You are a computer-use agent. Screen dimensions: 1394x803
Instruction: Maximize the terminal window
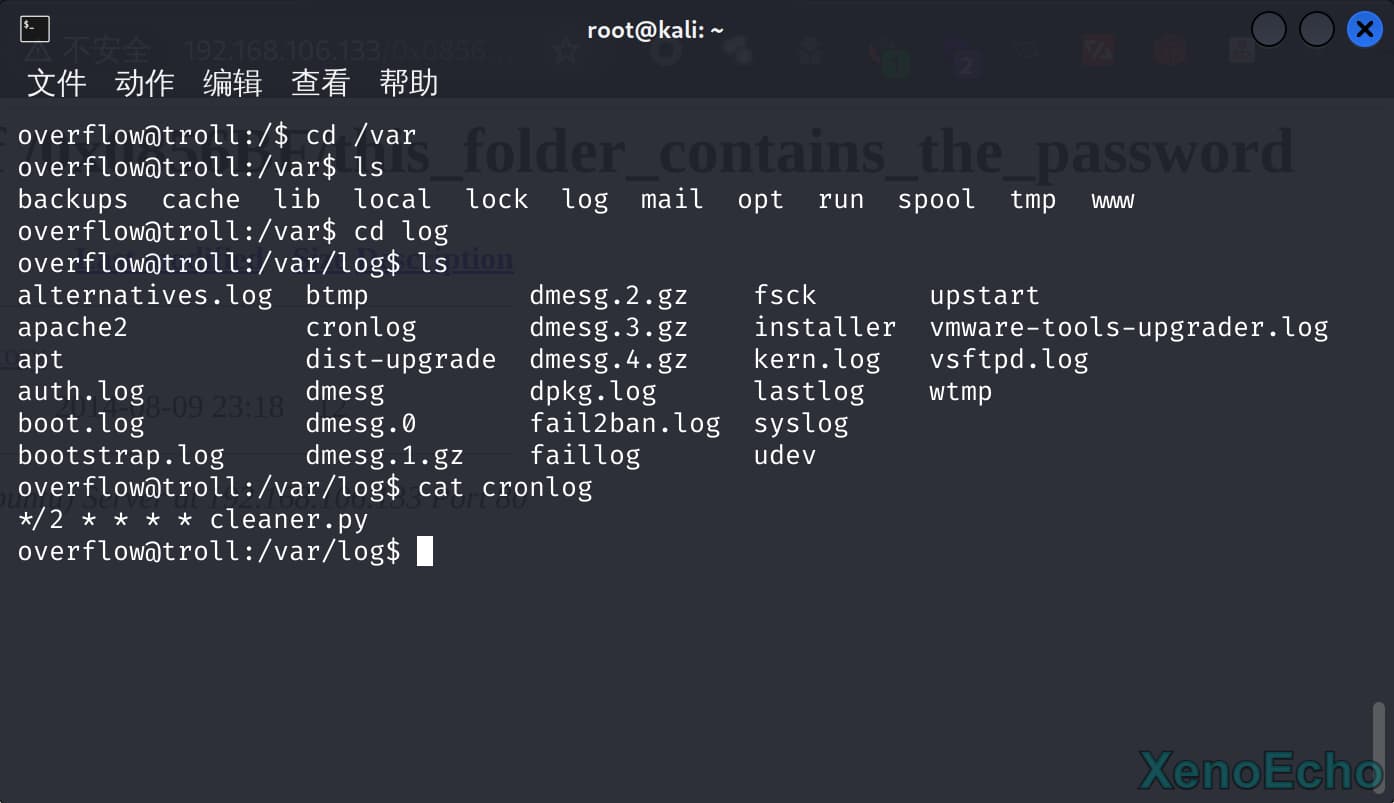point(1316,30)
